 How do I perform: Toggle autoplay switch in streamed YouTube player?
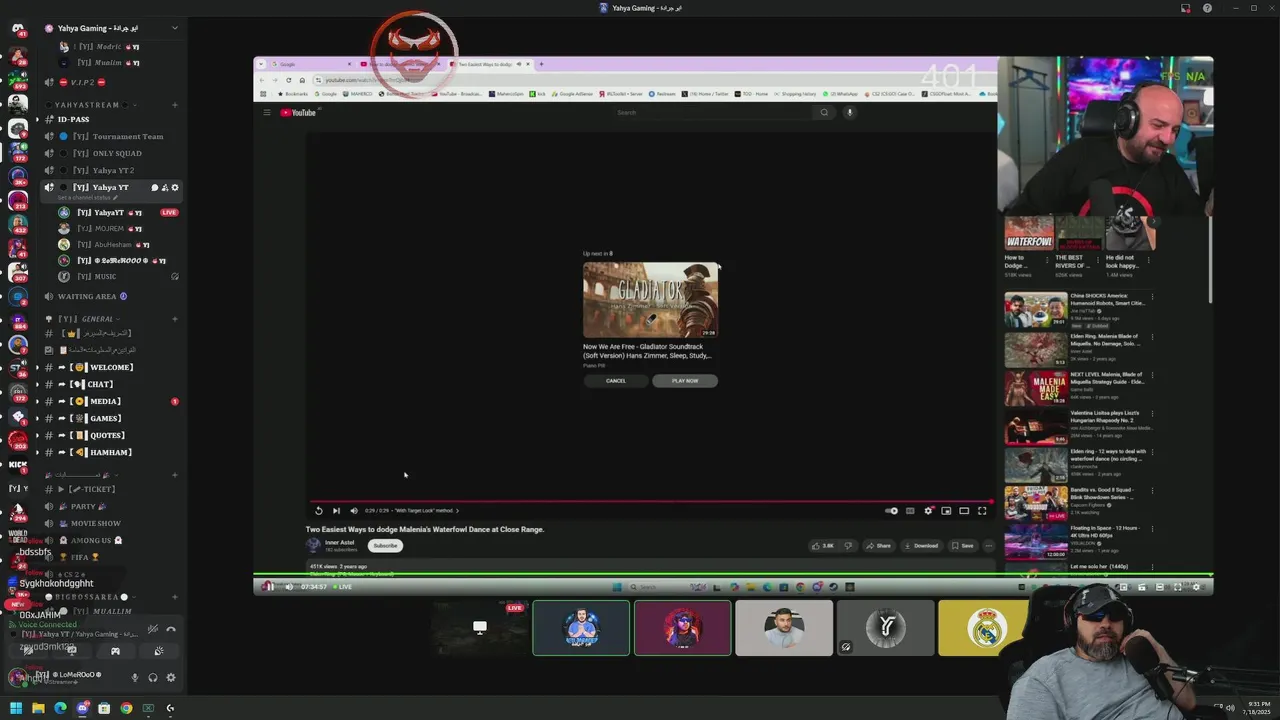click(891, 511)
